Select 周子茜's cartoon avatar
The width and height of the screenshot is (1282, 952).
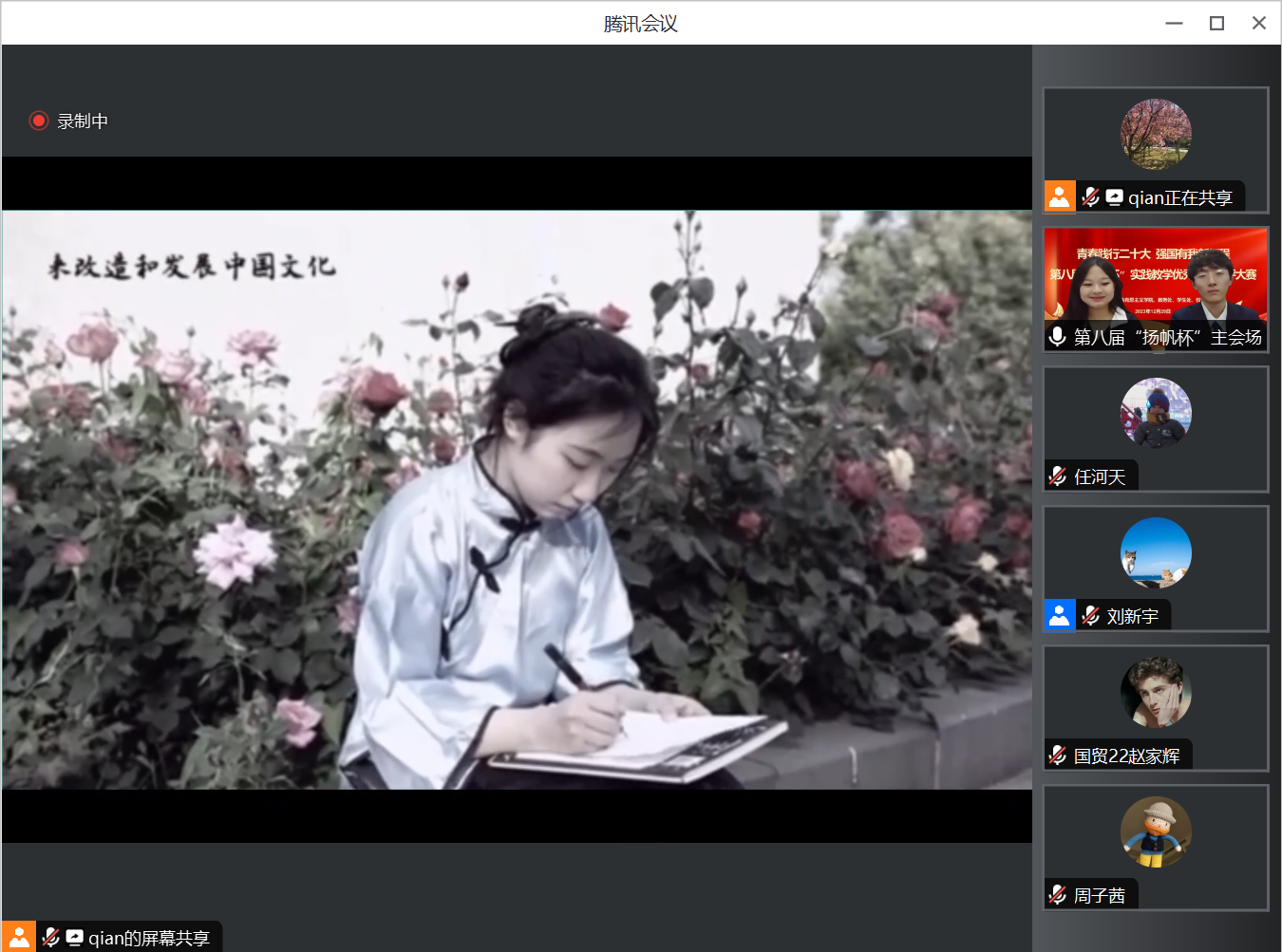click(x=1155, y=831)
